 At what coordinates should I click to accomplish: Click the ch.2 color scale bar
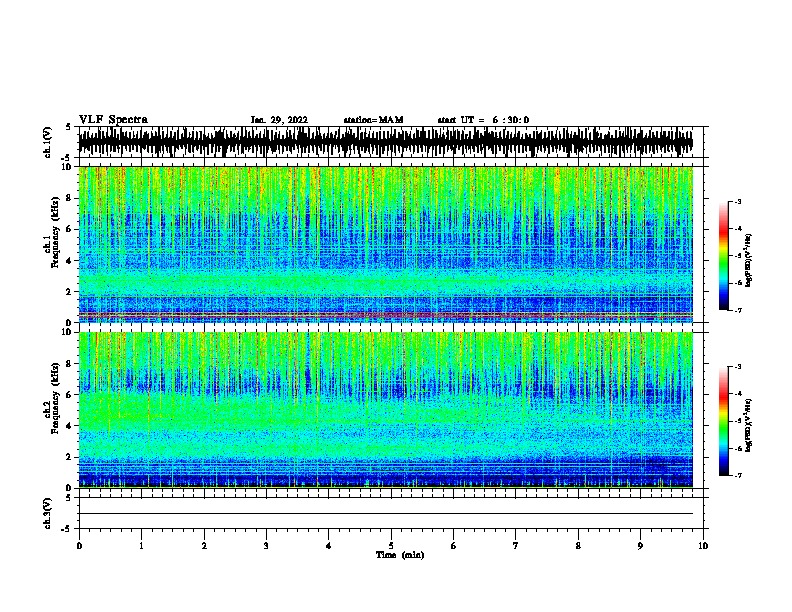coord(724,421)
